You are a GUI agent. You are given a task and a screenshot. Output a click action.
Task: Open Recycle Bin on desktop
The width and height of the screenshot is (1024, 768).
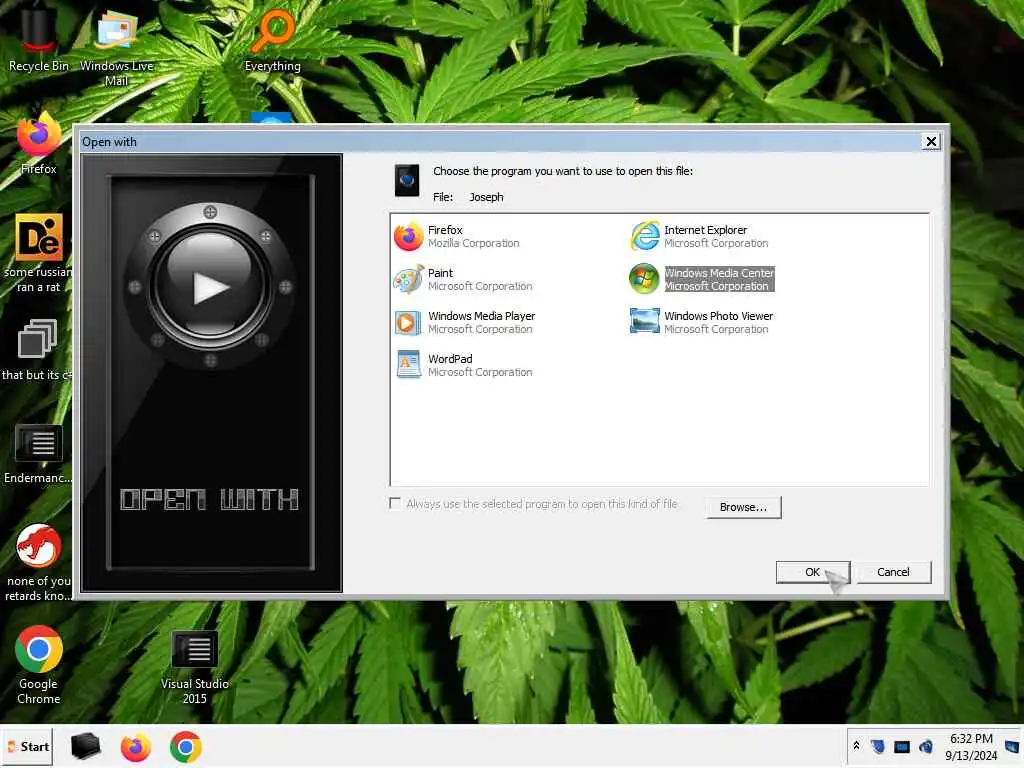click(x=38, y=39)
